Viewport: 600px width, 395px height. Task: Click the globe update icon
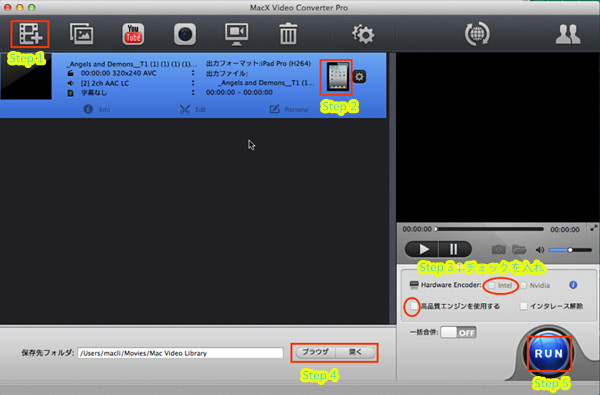click(x=477, y=34)
